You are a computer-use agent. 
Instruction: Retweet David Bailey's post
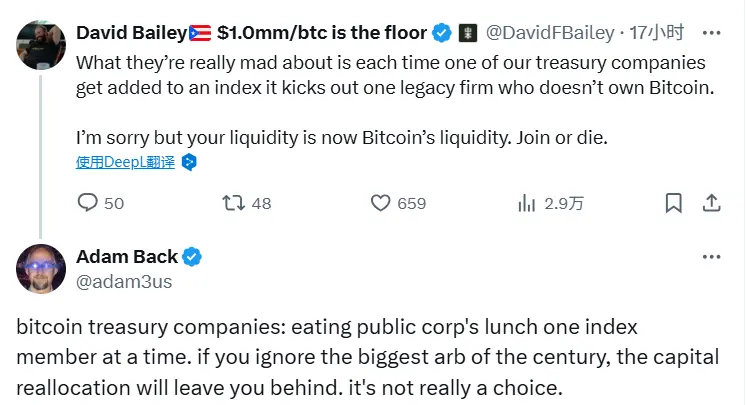pyautogui.click(x=234, y=203)
